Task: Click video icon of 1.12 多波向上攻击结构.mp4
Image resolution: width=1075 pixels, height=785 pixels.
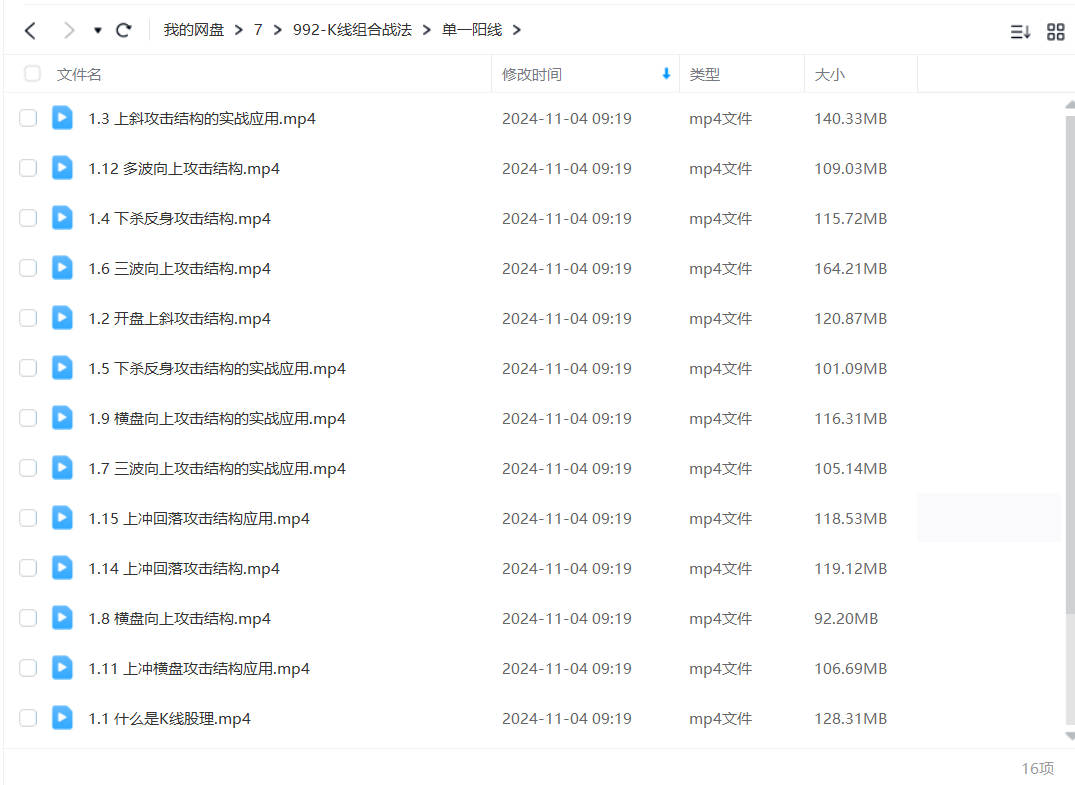Action: 62,168
